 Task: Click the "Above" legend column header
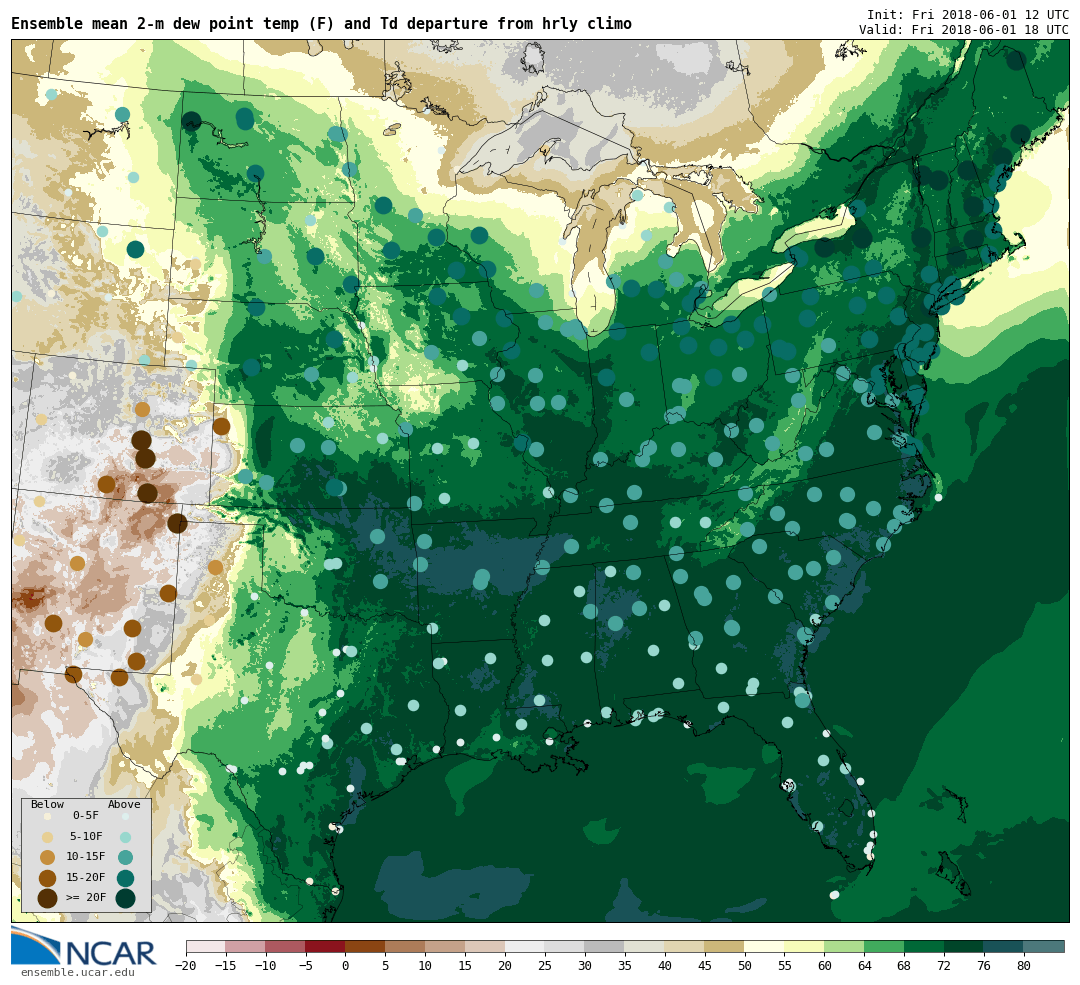(124, 804)
